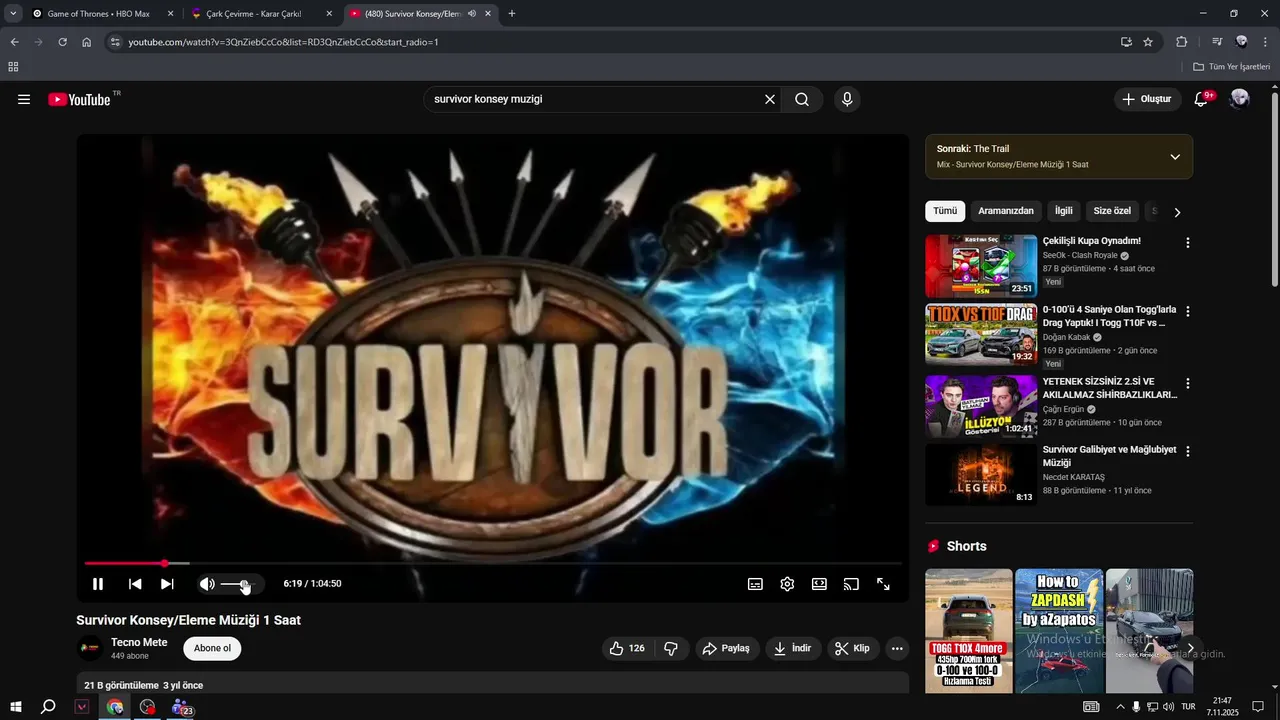This screenshot has width=1280, height=720.
Task: Go to YouTube home via logo
Action: pyautogui.click(x=80, y=99)
